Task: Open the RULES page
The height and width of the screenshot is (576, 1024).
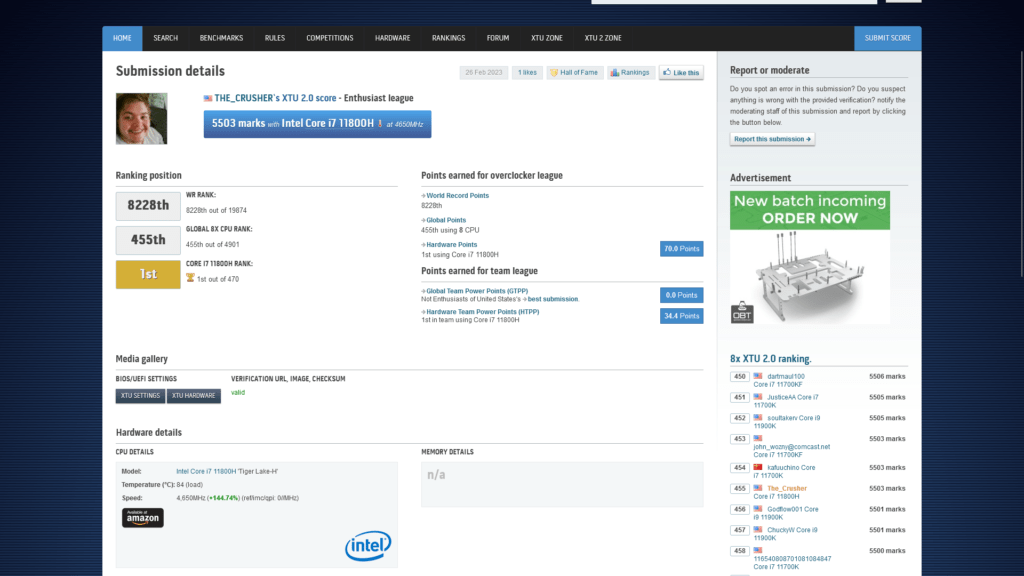Action: coord(275,39)
